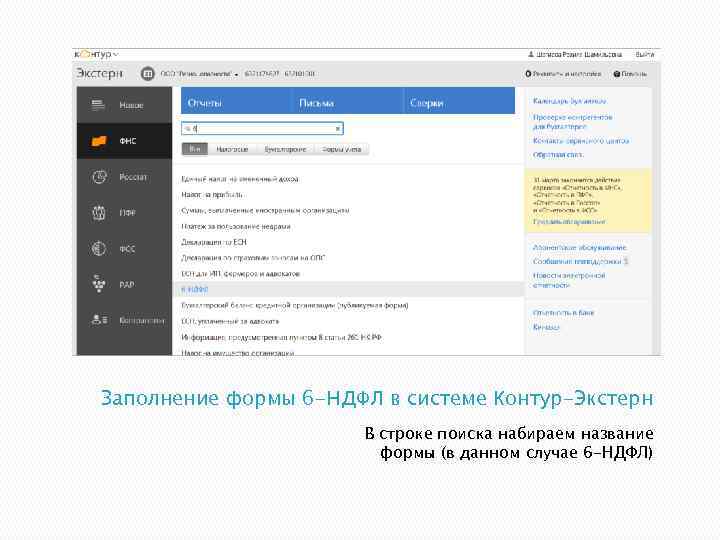Select the Бухгалтерские filter button
This screenshot has width=720, height=540.
285,149
